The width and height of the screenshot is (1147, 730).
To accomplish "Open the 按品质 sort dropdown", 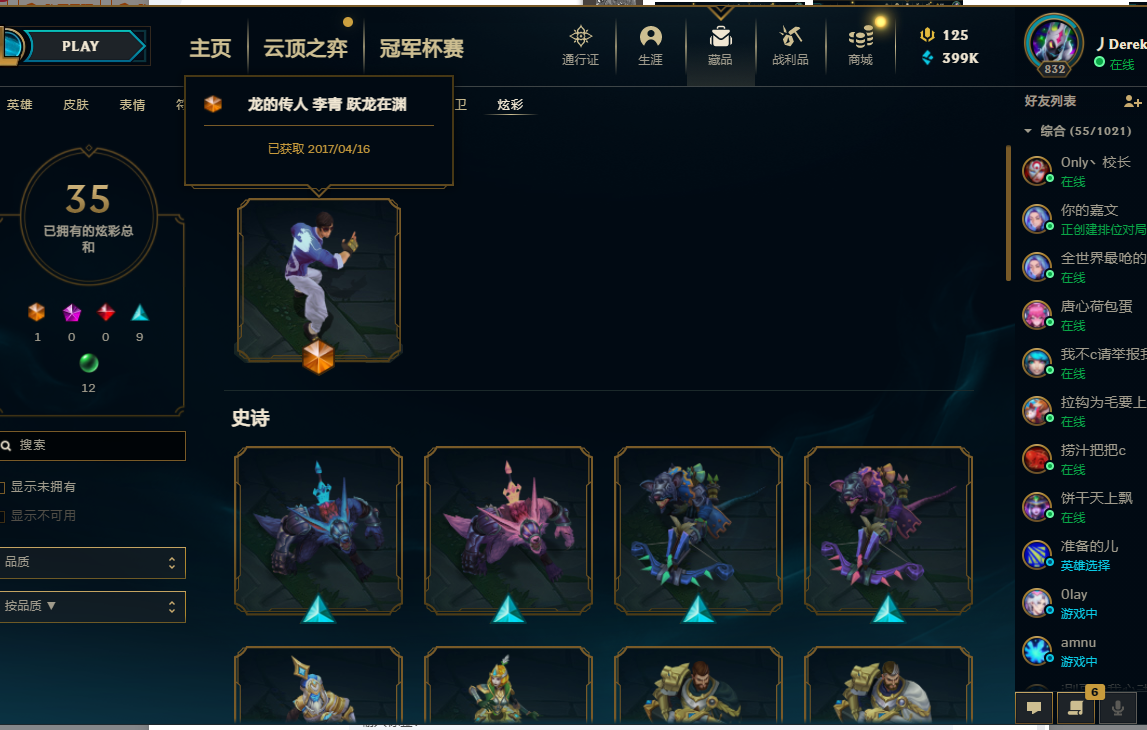I will (92, 606).
